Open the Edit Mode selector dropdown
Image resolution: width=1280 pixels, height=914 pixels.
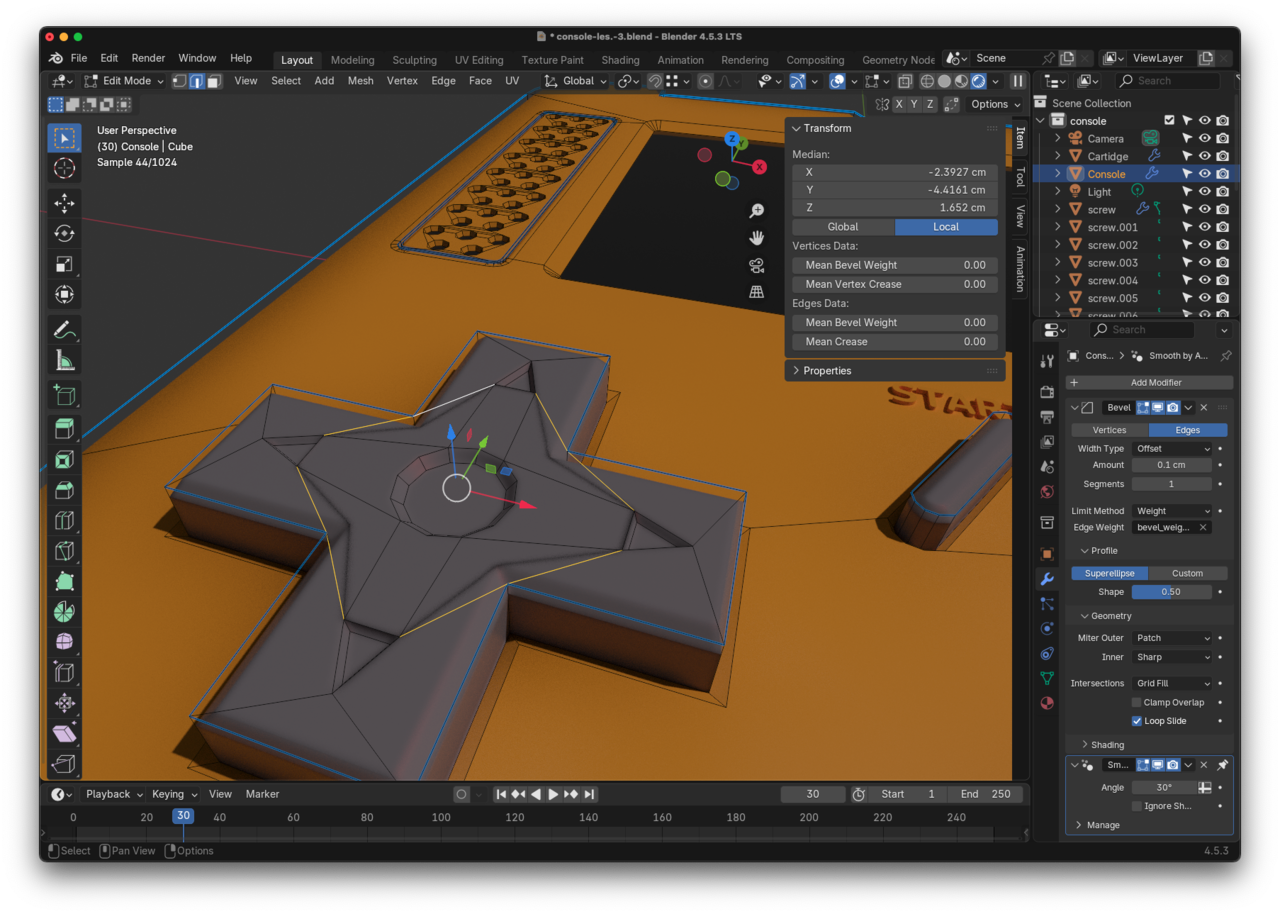coord(125,81)
